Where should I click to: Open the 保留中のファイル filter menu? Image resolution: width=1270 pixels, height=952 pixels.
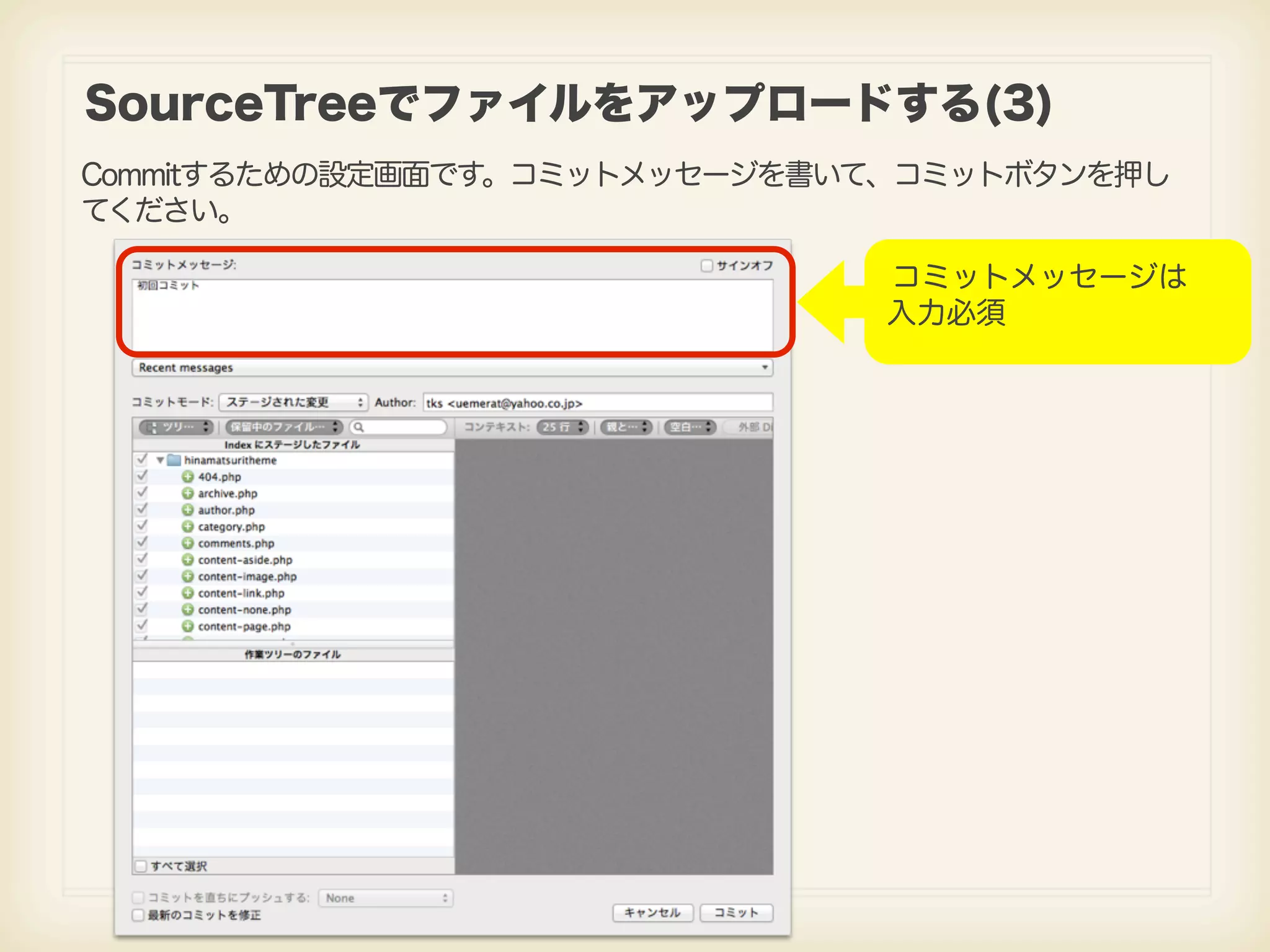point(284,427)
